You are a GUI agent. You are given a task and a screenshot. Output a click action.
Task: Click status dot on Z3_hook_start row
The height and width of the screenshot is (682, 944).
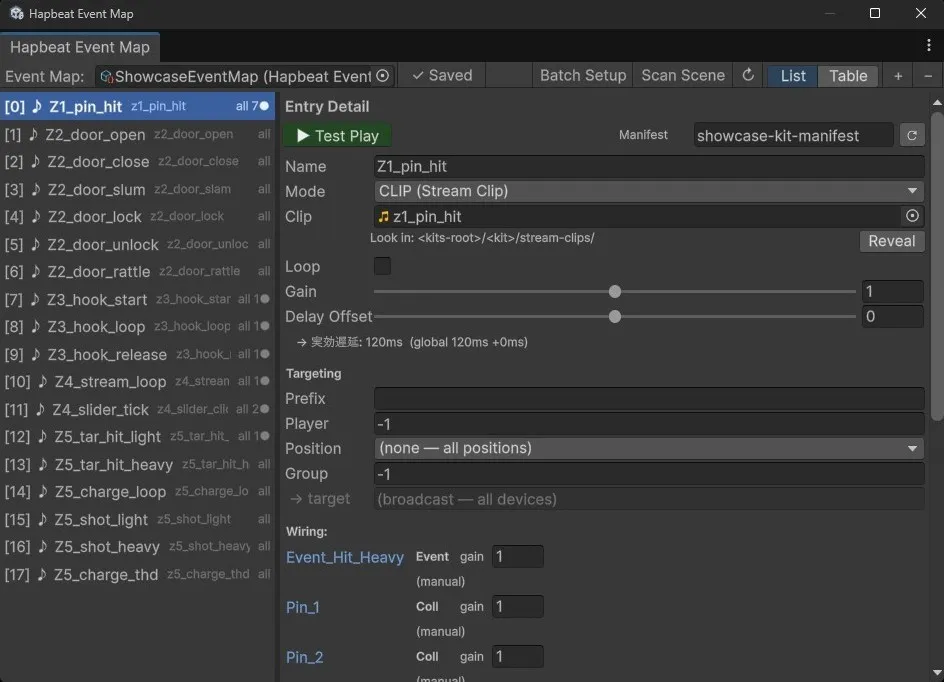[x=264, y=299]
